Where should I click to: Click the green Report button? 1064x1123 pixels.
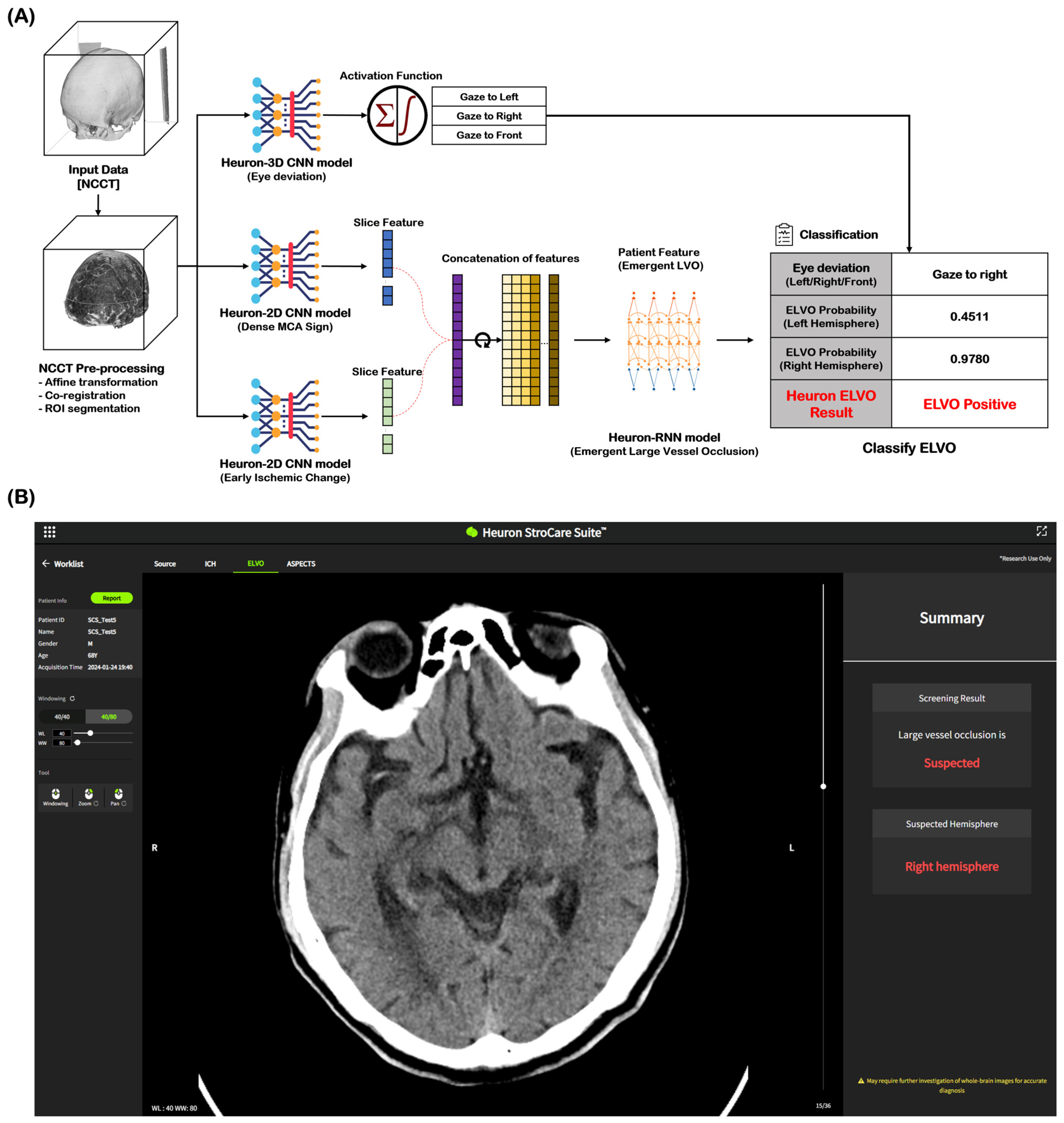pyautogui.click(x=112, y=598)
